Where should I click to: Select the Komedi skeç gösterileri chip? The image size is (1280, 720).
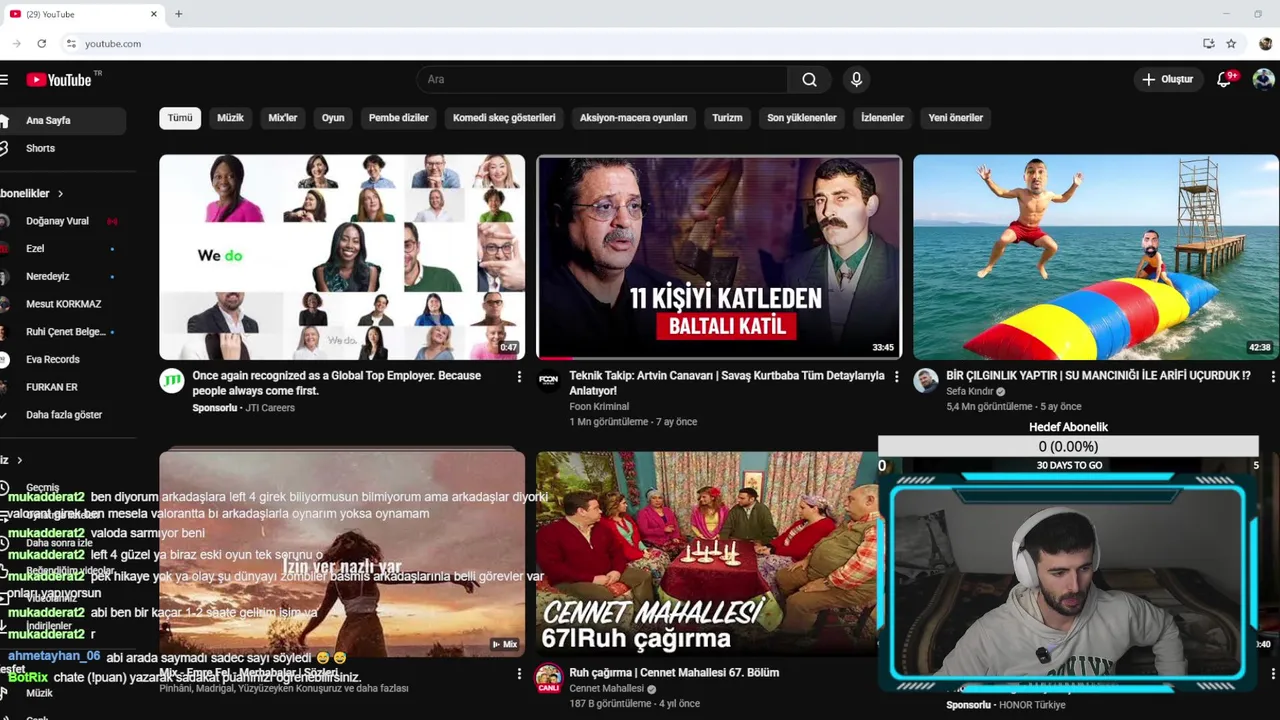pyautogui.click(x=504, y=118)
